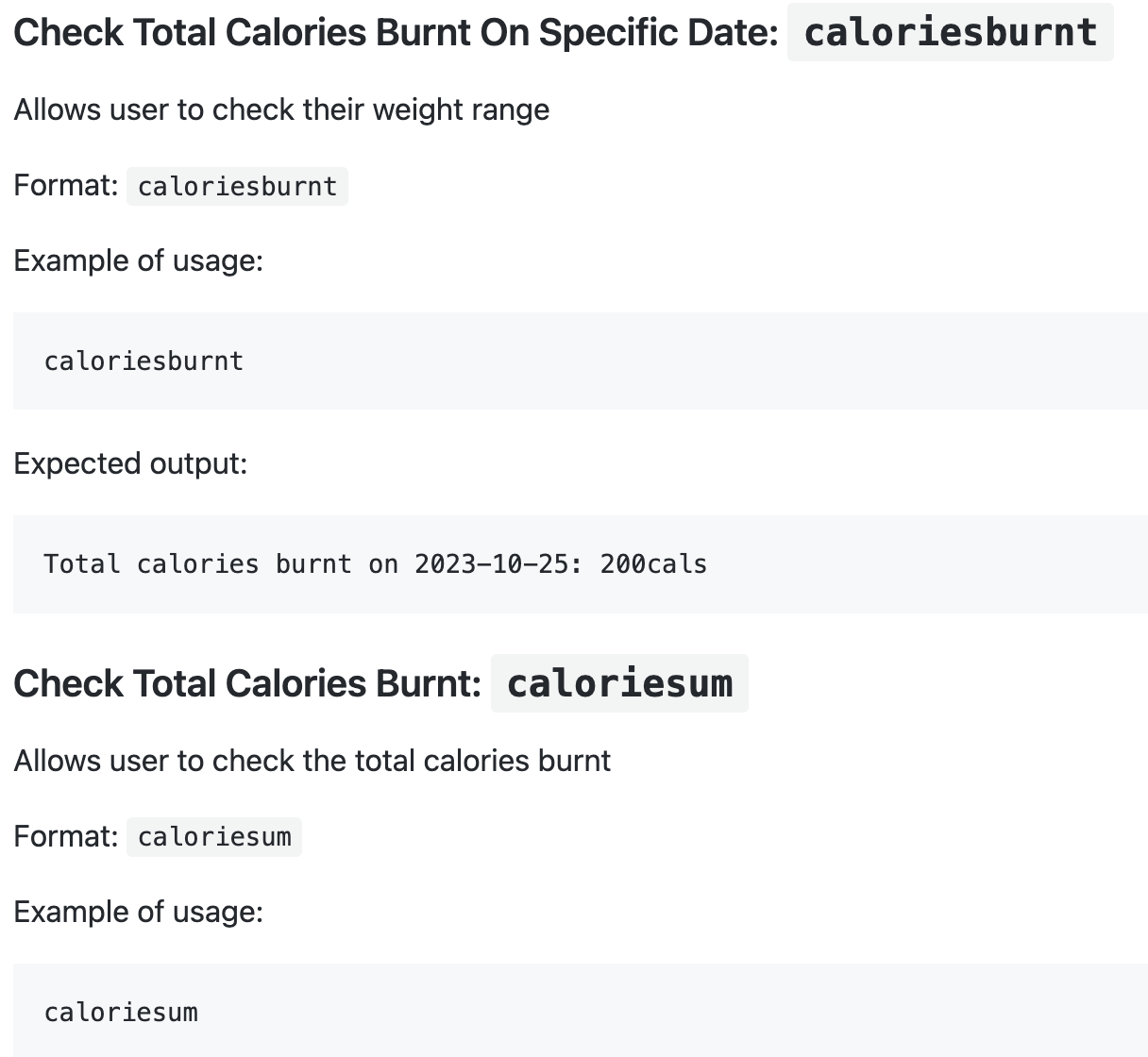Click the second "Example of usage:" line
This screenshot has height=1057, width=1148.
coord(138,912)
